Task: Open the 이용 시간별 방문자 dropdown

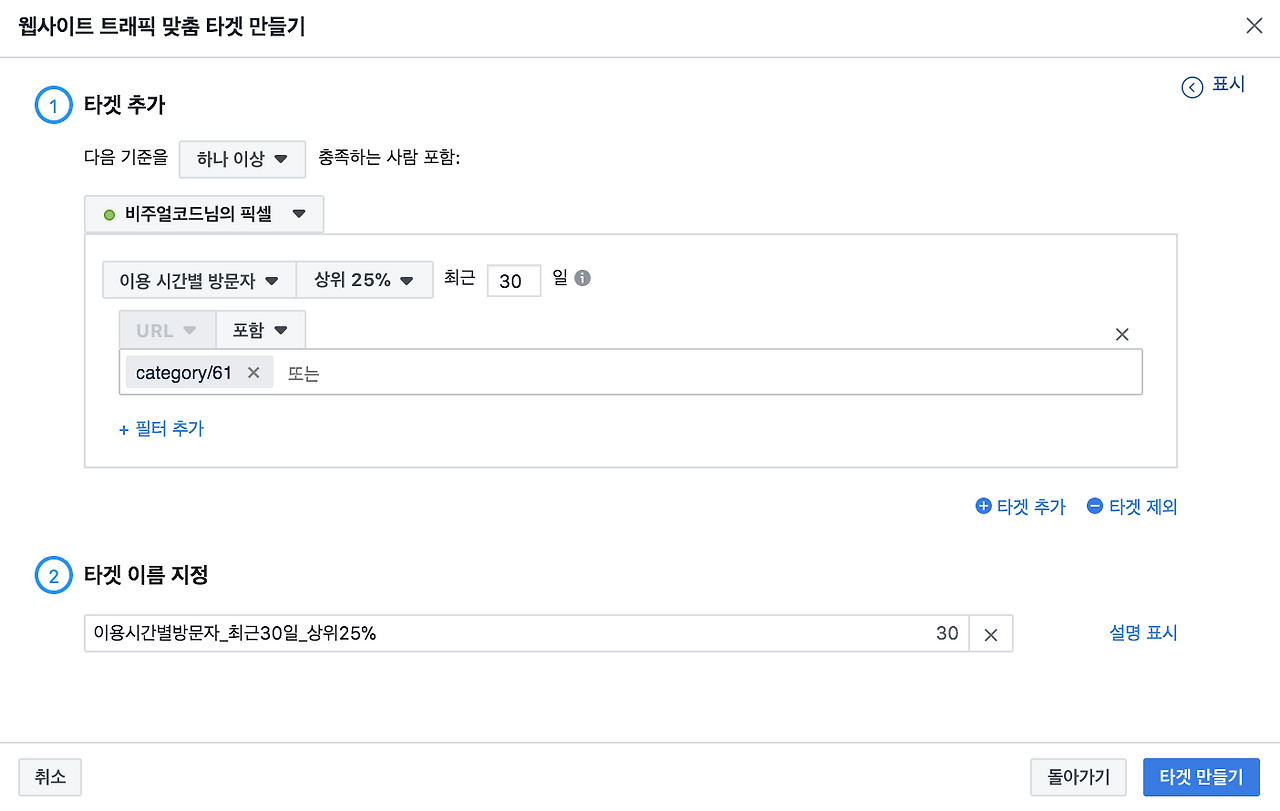Action: (x=199, y=281)
